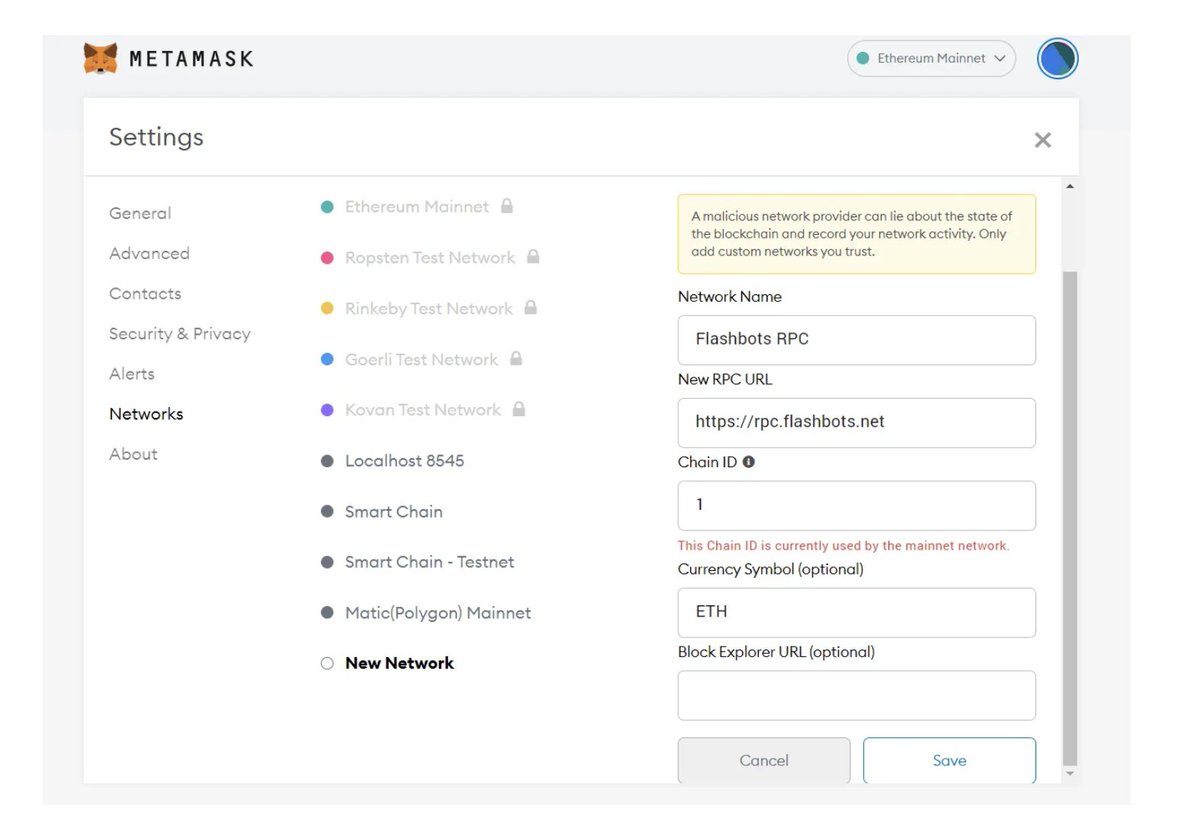Click the Currency Symbol input field
Viewport: 1200px width, 834px height.
[x=857, y=613]
